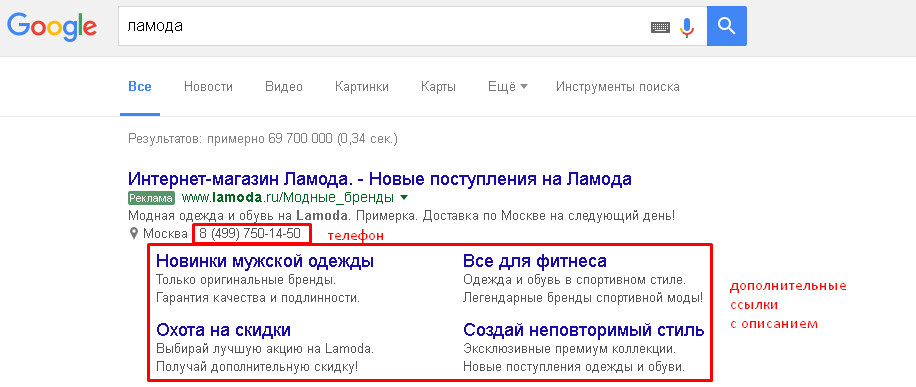Open the Интернет-магазин Ламода ad headline
Screen dimensions: 916x387
coord(380,178)
